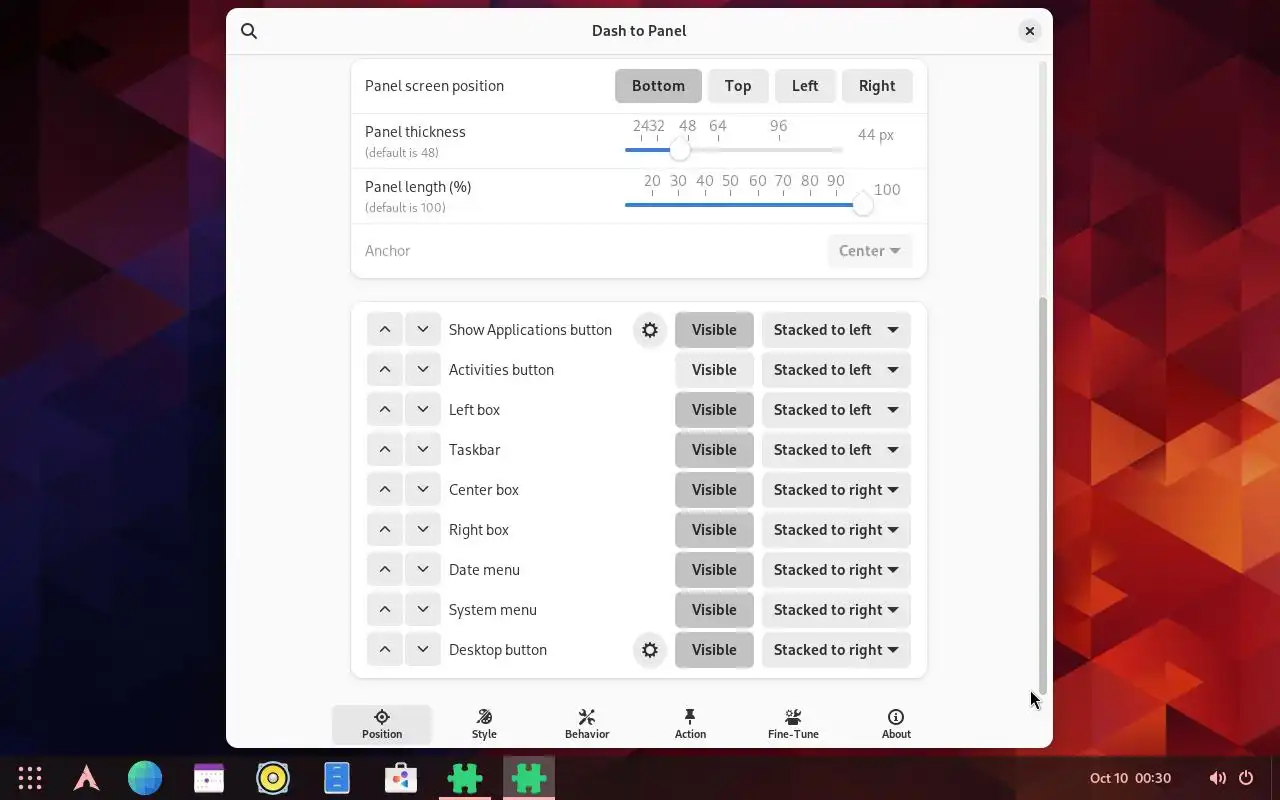Move Show Applications button down

[x=423, y=330]
